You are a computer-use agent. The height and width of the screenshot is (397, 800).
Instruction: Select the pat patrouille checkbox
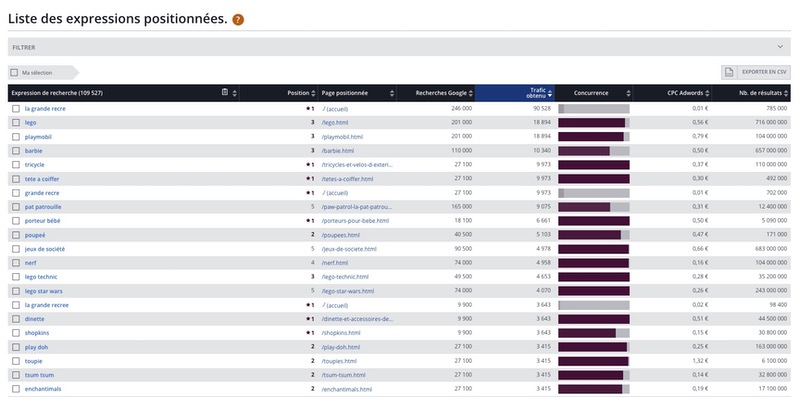point(16,207)
